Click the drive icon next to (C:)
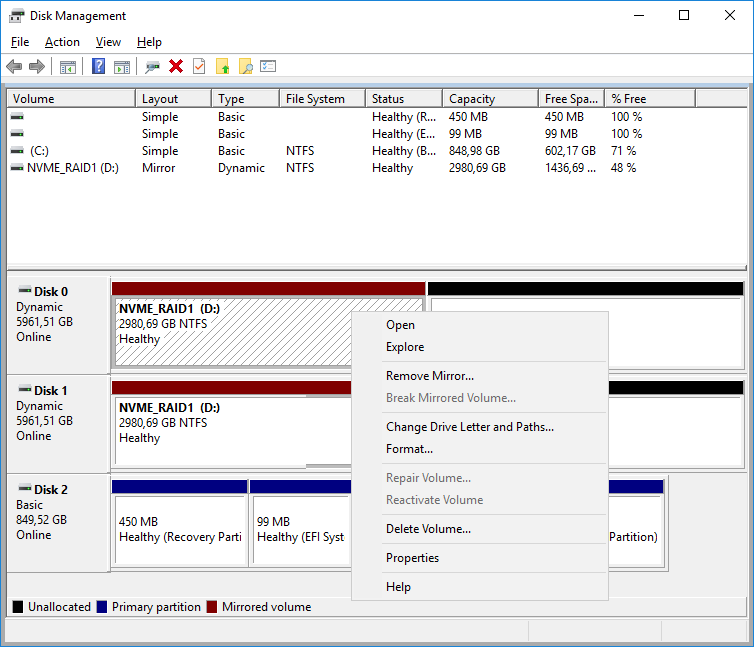The width and height of the screenshot is (754, 647). [17, 151]
